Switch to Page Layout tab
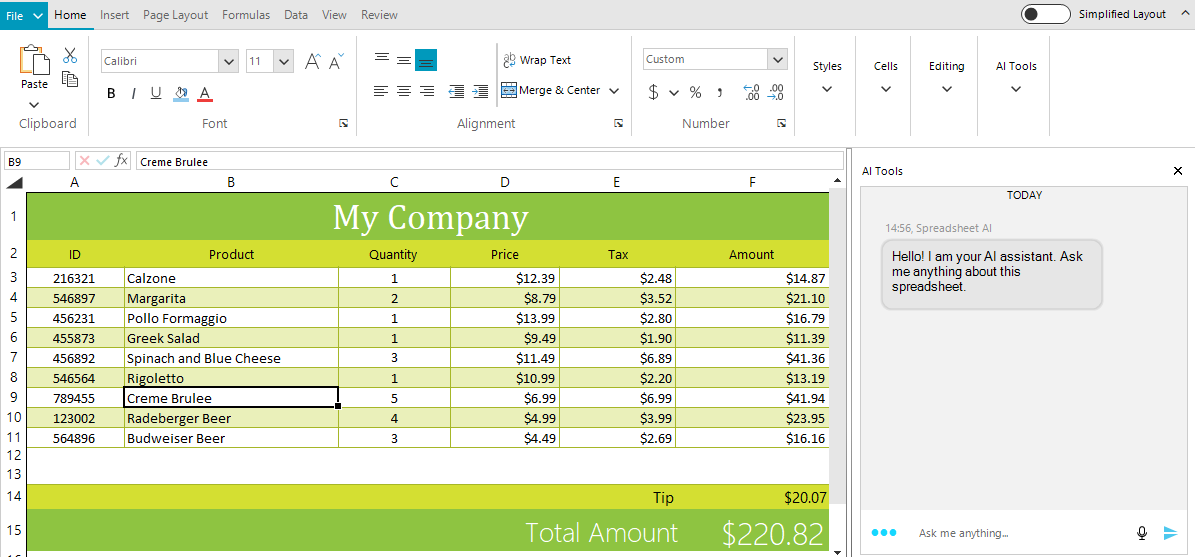 point(175,14)
